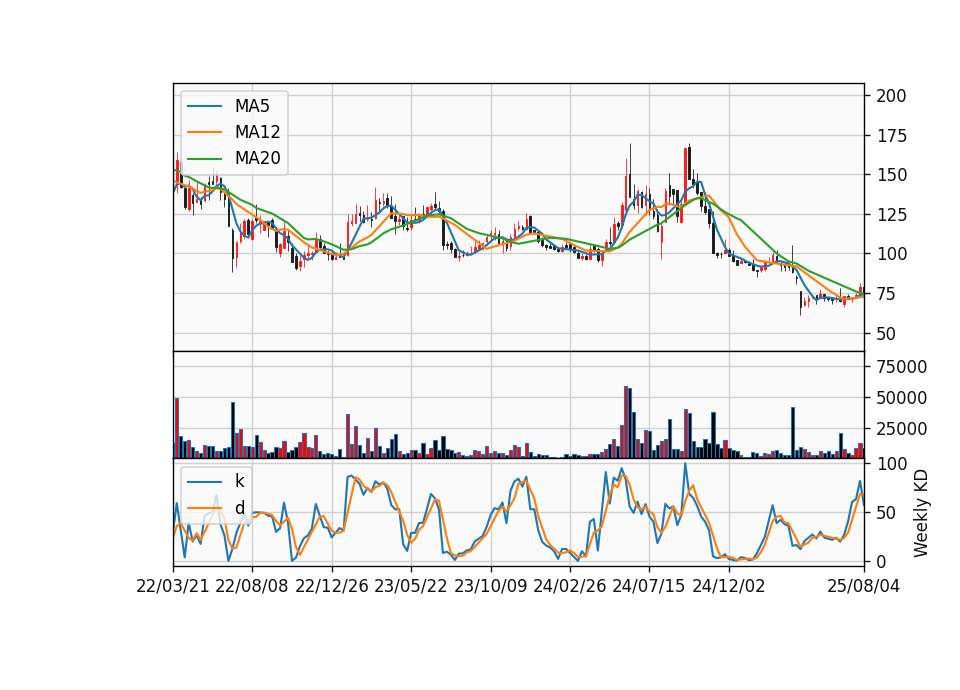The height and width of the screenshot is (690, 960).
Task: Click the d legend label in KD panel
Action: (239, 508)
